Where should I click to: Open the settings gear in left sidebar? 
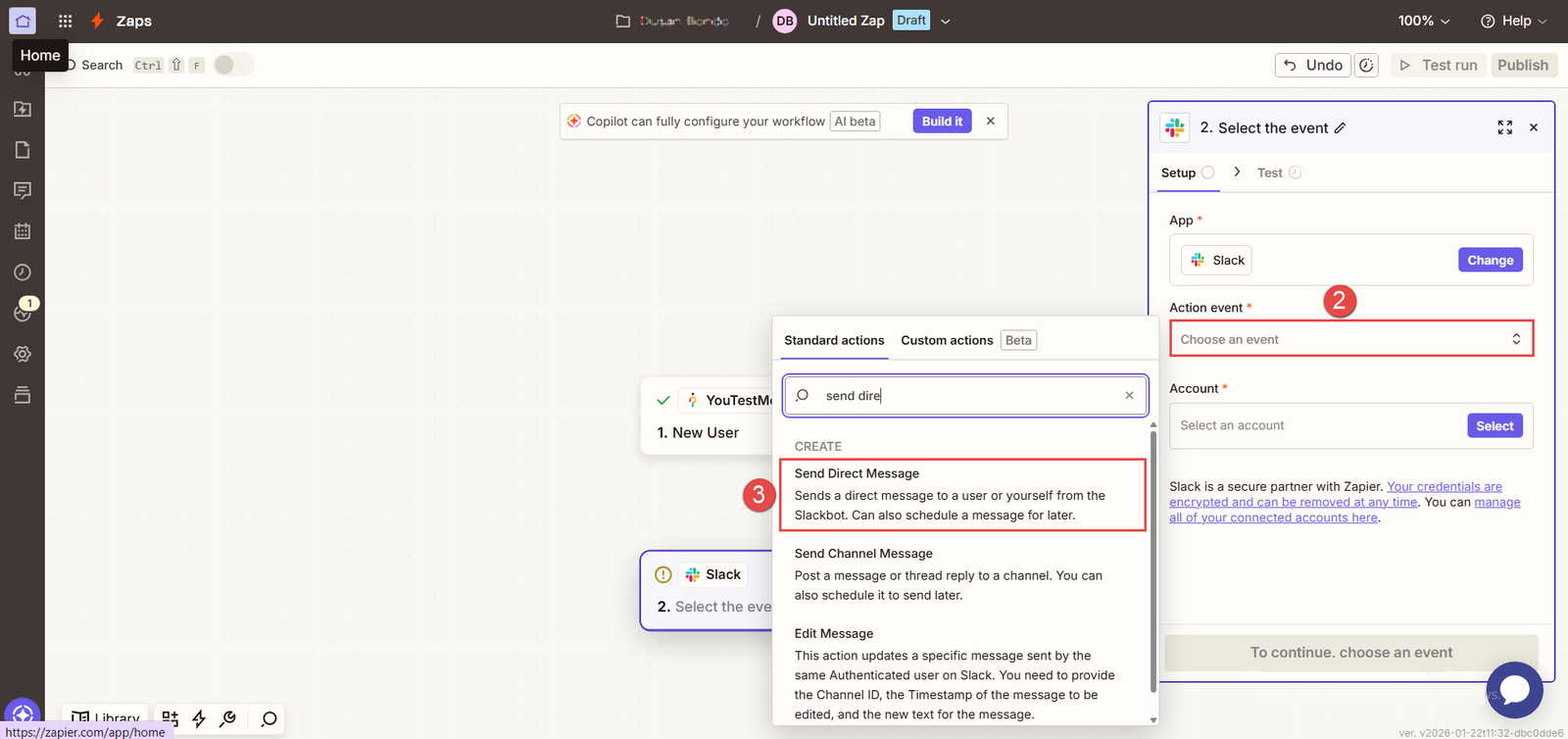[23, 354]
